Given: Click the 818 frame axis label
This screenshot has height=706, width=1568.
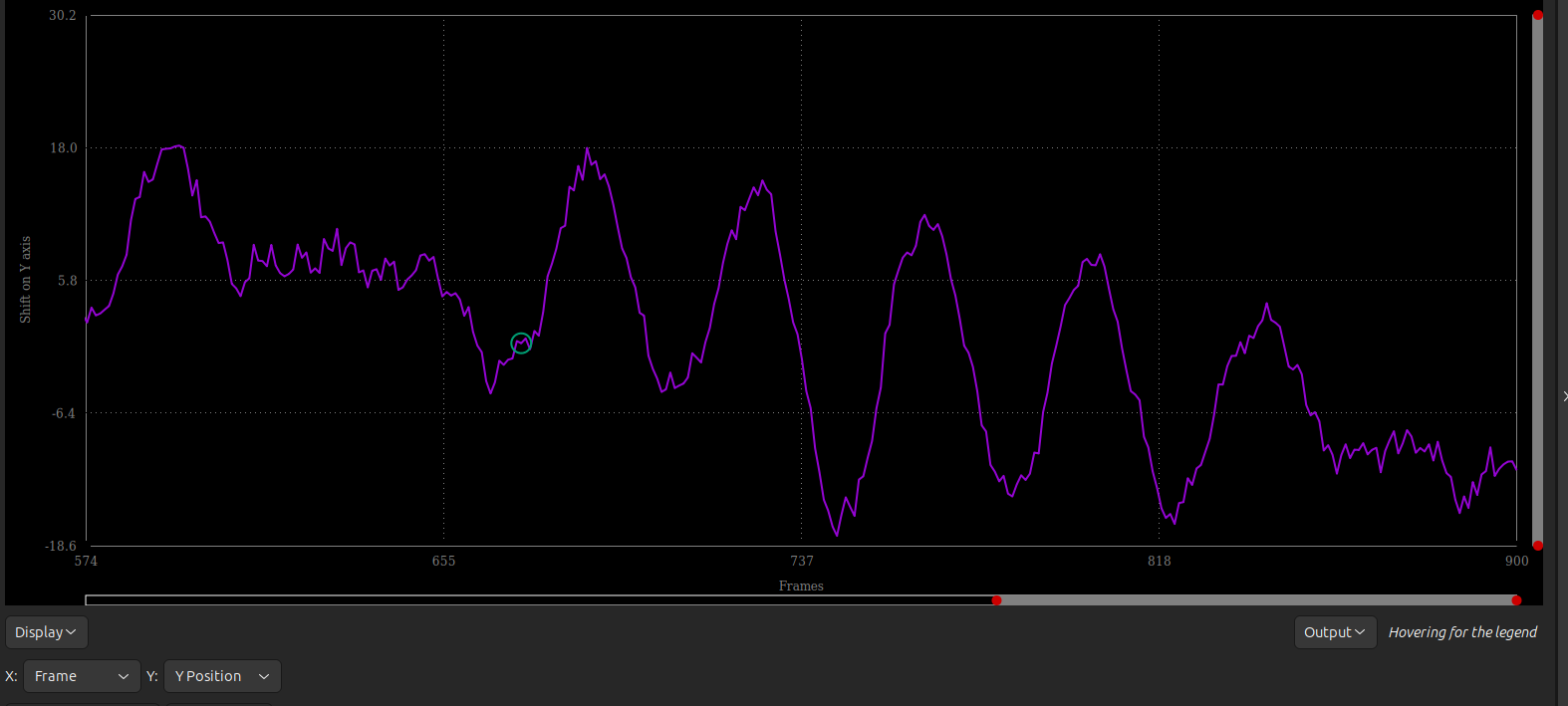Looking at the screenshot, I should point(1160,561).
